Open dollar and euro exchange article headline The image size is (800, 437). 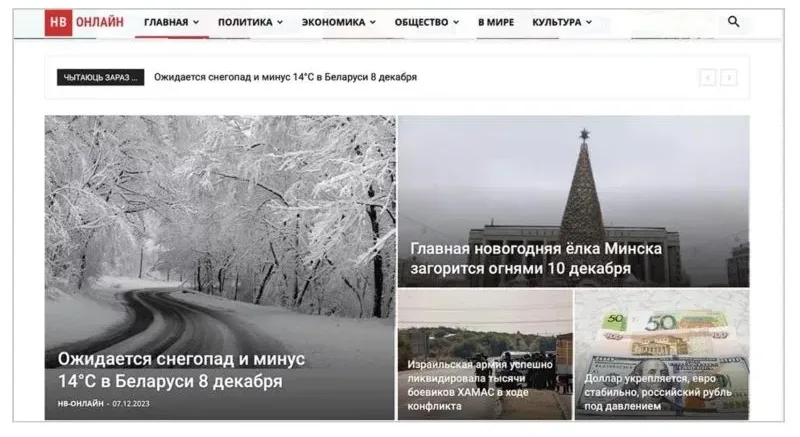(x=658, y=392)
